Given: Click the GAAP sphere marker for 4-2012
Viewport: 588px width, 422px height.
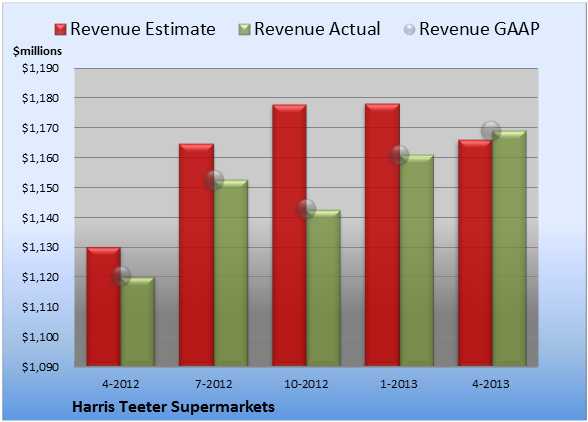Looking at the screenshot, I should (x=121, y=276).
